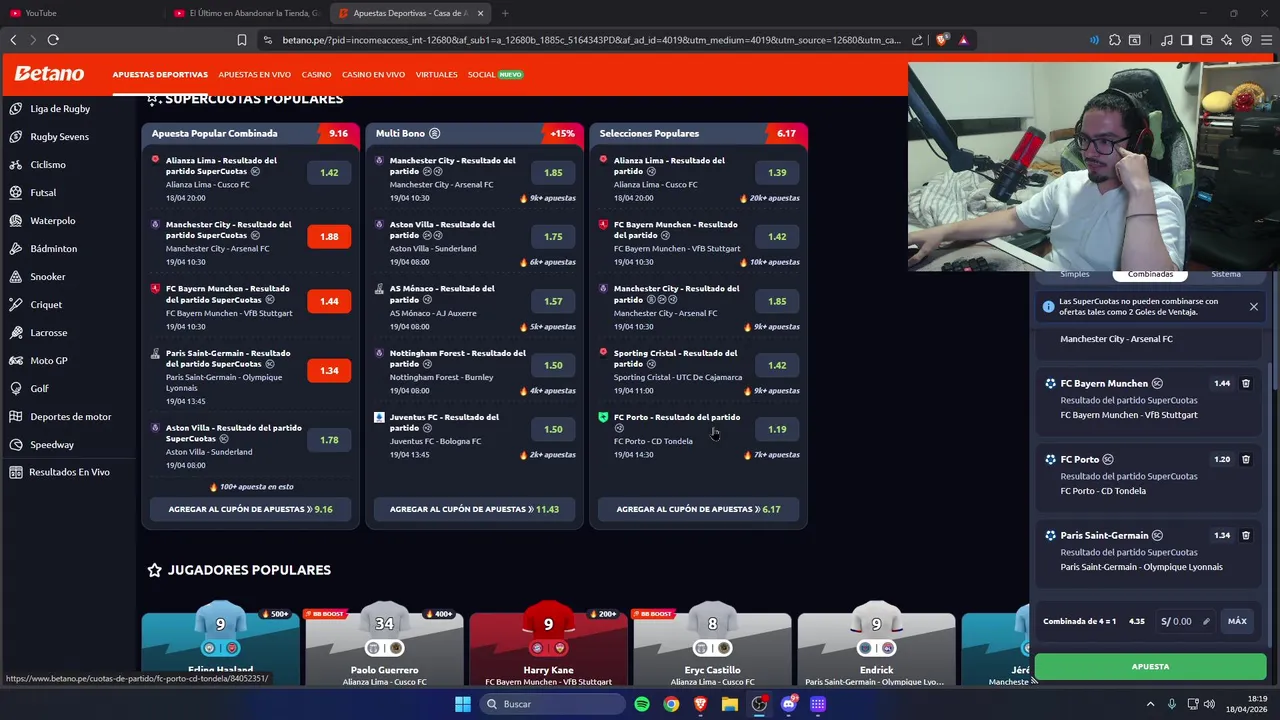
Task: Remove FC Bayern Munchen from bet slip
Action: (x=1246, y=383)
